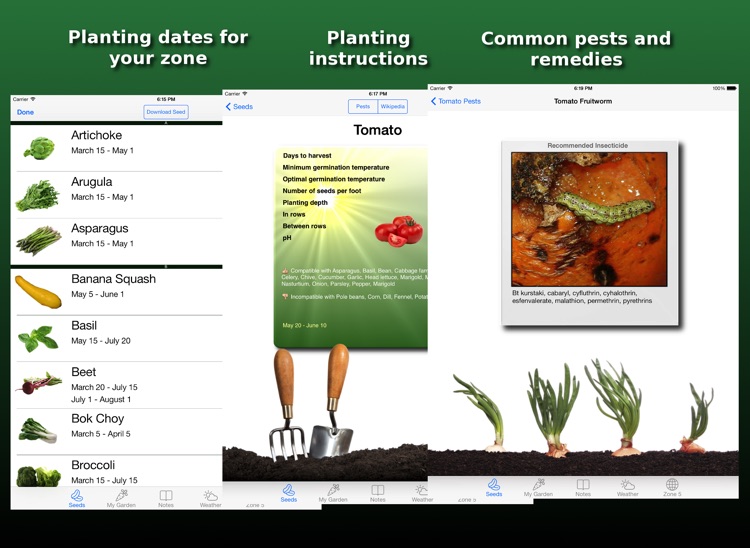Tap the basil leaves thumbnail
Screen dimensions: 750x548
[x=38, y=339]
